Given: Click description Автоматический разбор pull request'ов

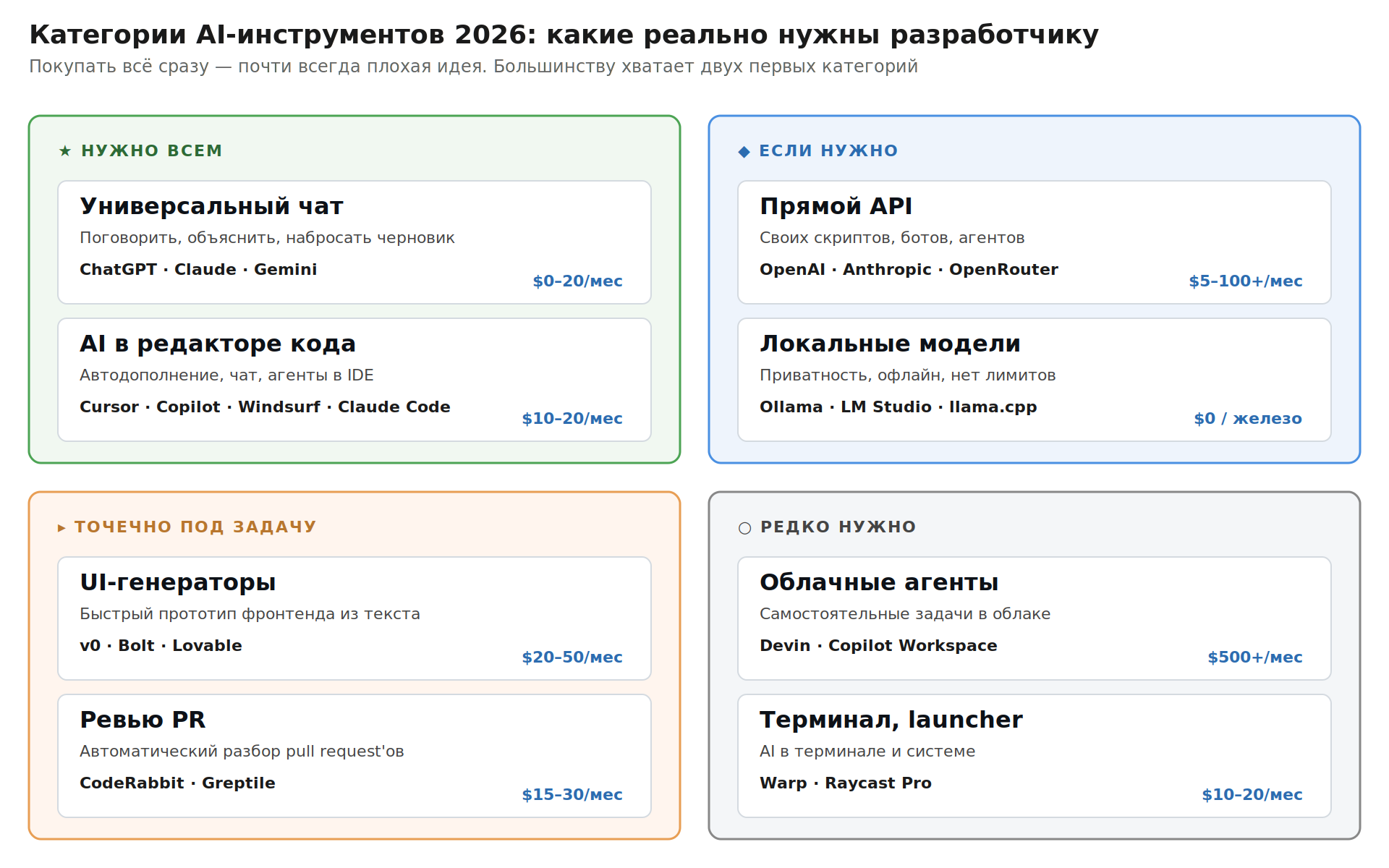Looking at the screenshot, I should [242, 751].
